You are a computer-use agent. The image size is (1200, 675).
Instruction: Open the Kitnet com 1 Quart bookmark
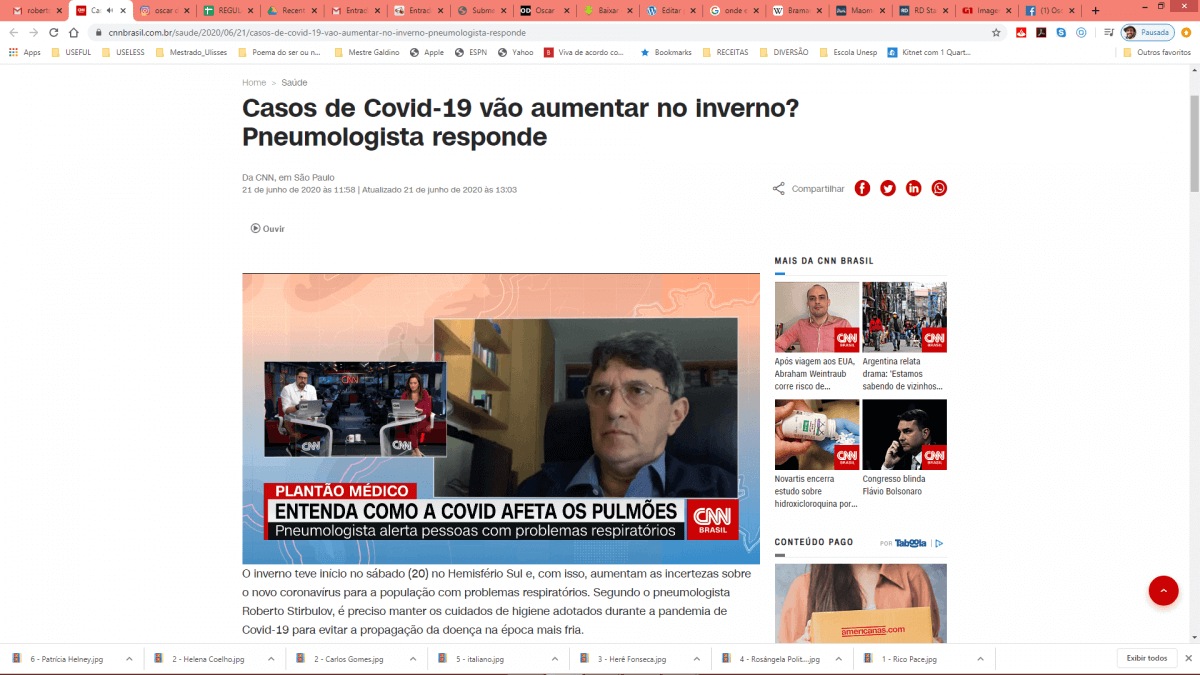point(928,52)
